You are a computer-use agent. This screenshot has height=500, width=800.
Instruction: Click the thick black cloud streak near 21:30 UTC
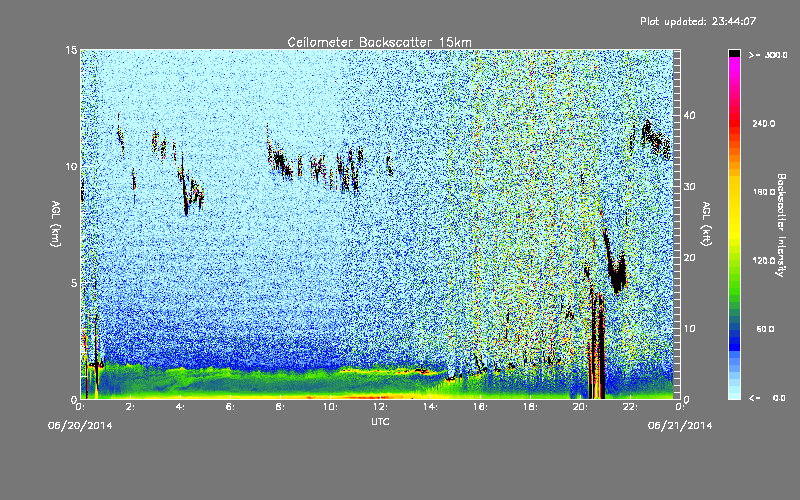click(616, 273)
